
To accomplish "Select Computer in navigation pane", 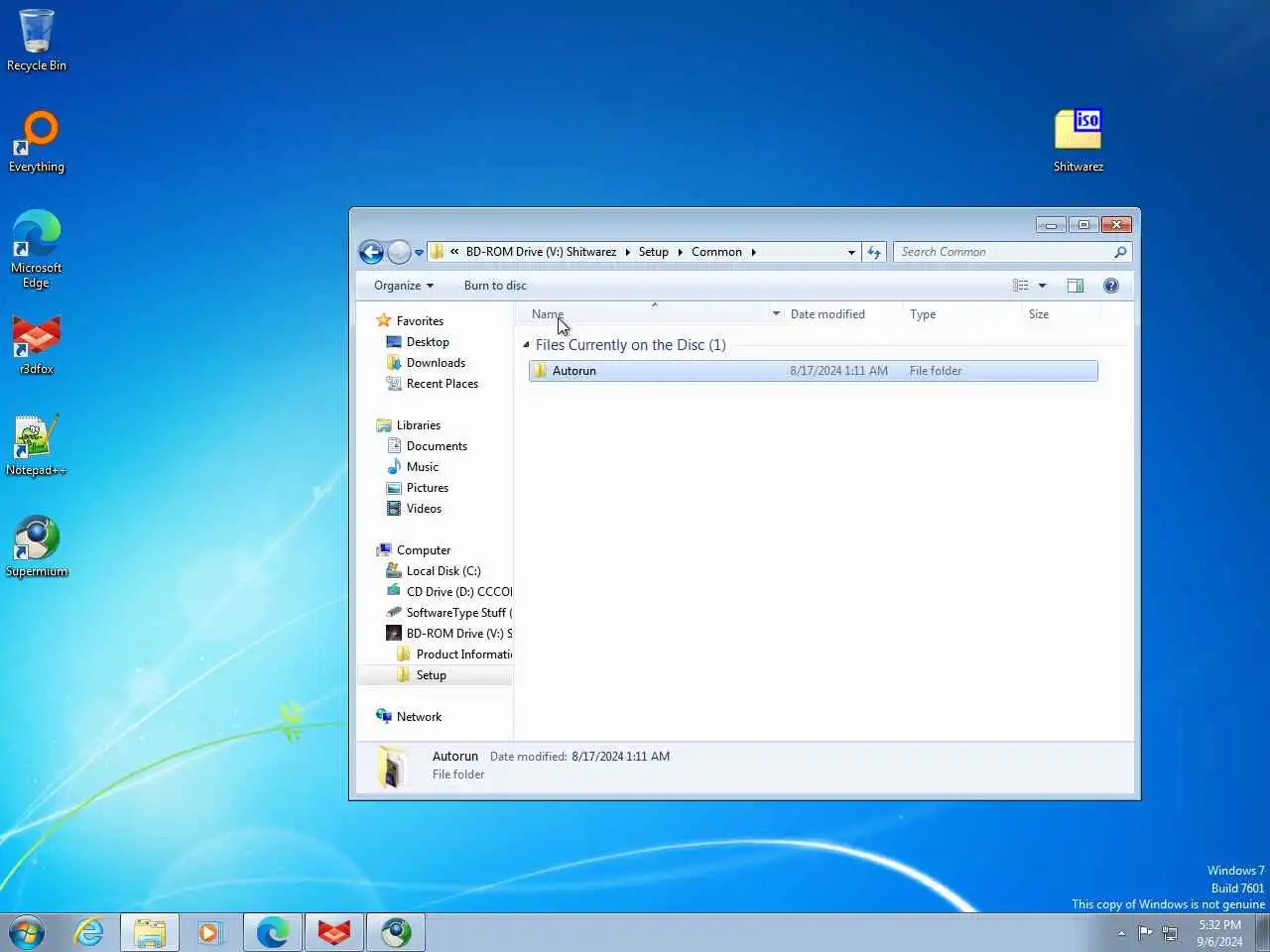I will pyautogui.click(x=423, y=550).
